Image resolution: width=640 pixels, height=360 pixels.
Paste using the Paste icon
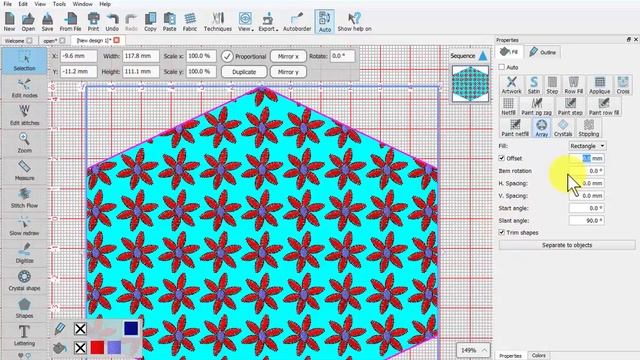point(169,22)
